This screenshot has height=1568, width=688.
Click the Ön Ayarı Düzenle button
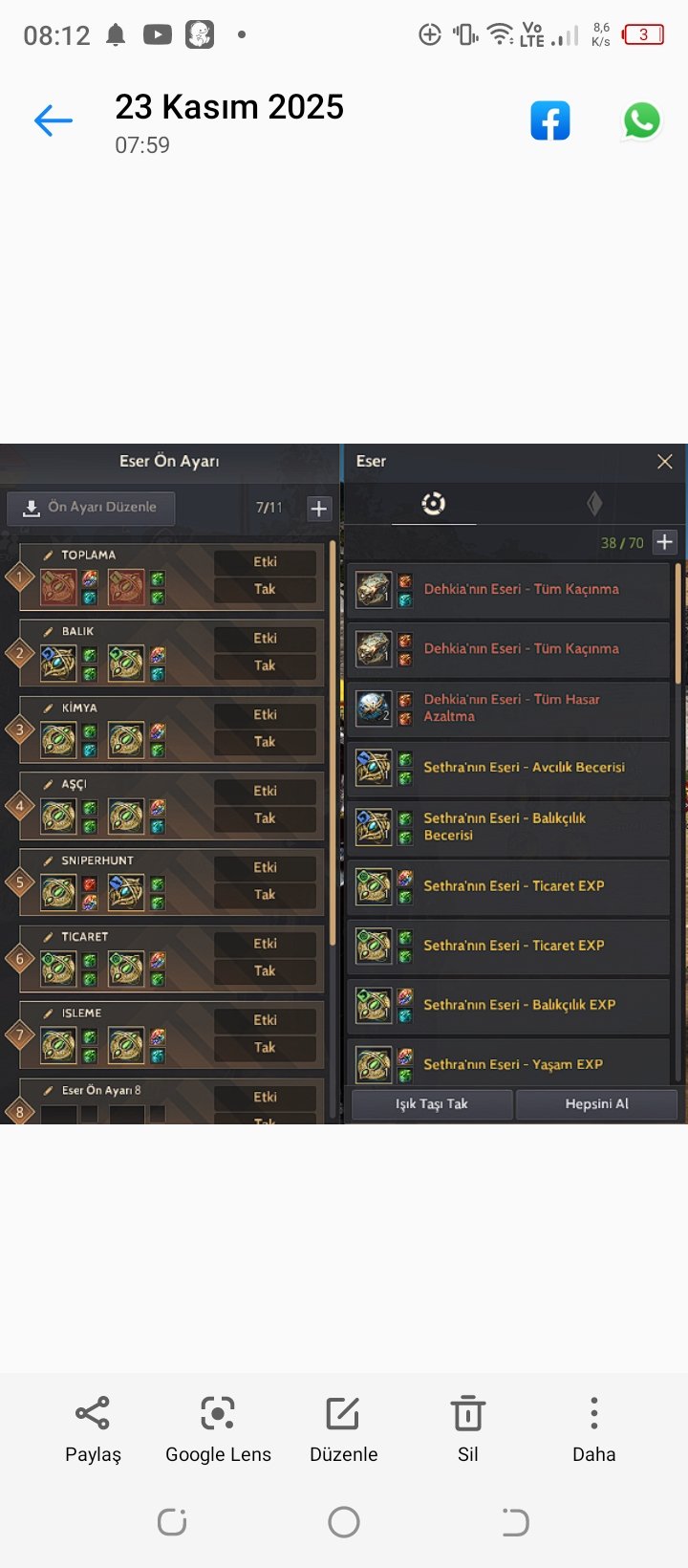pos(91,508)
